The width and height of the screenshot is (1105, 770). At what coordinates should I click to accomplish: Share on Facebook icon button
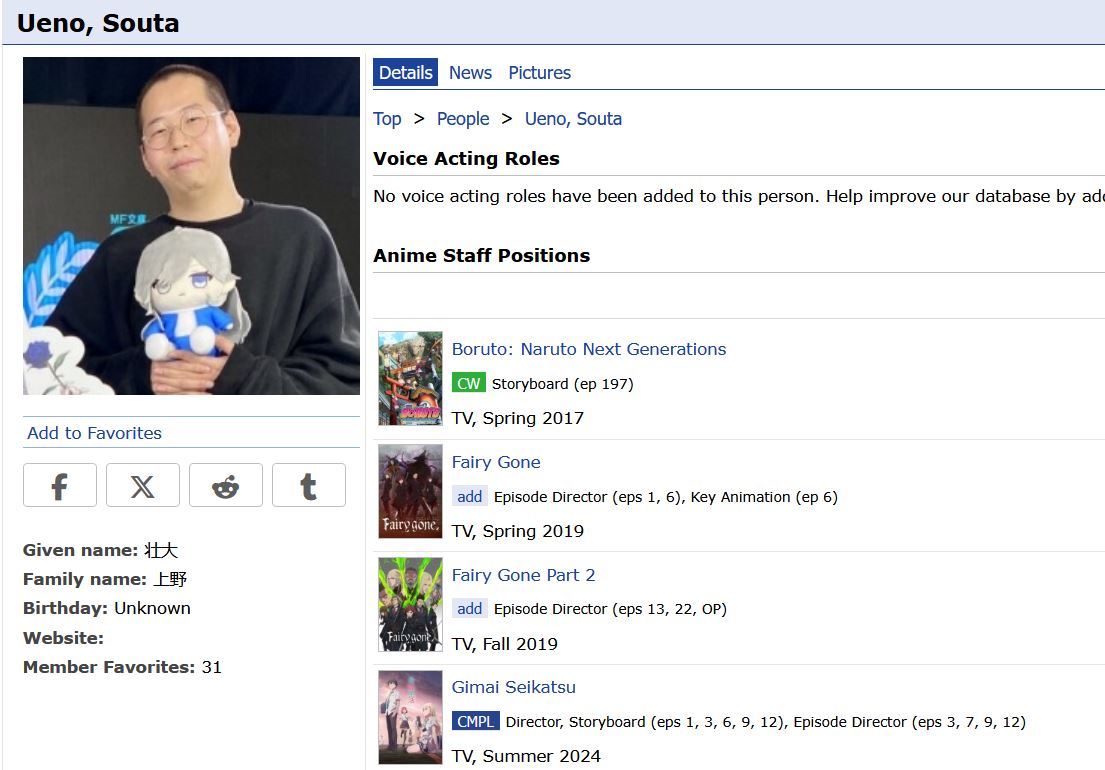[x=60, y=485]
